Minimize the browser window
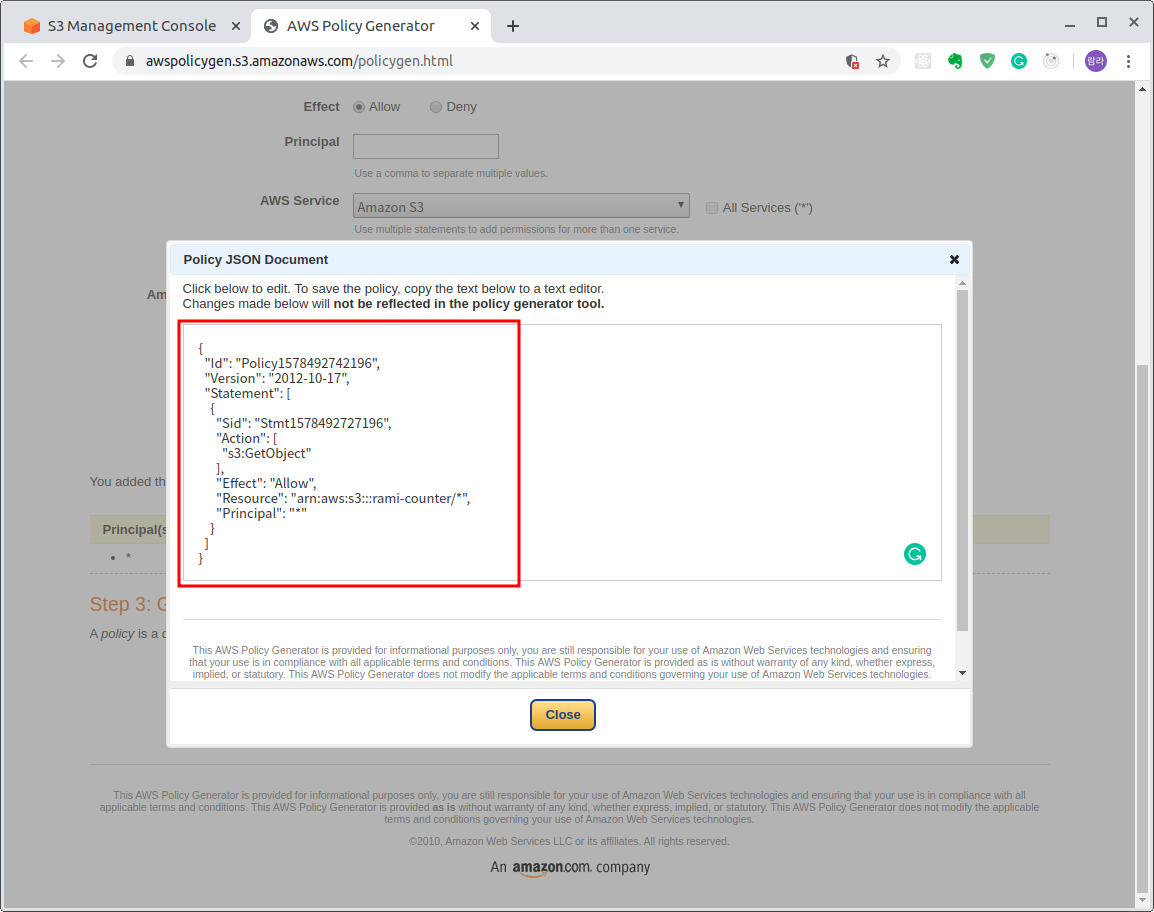This screenshot has height=912, width=1154. (x=1069, y=24)
